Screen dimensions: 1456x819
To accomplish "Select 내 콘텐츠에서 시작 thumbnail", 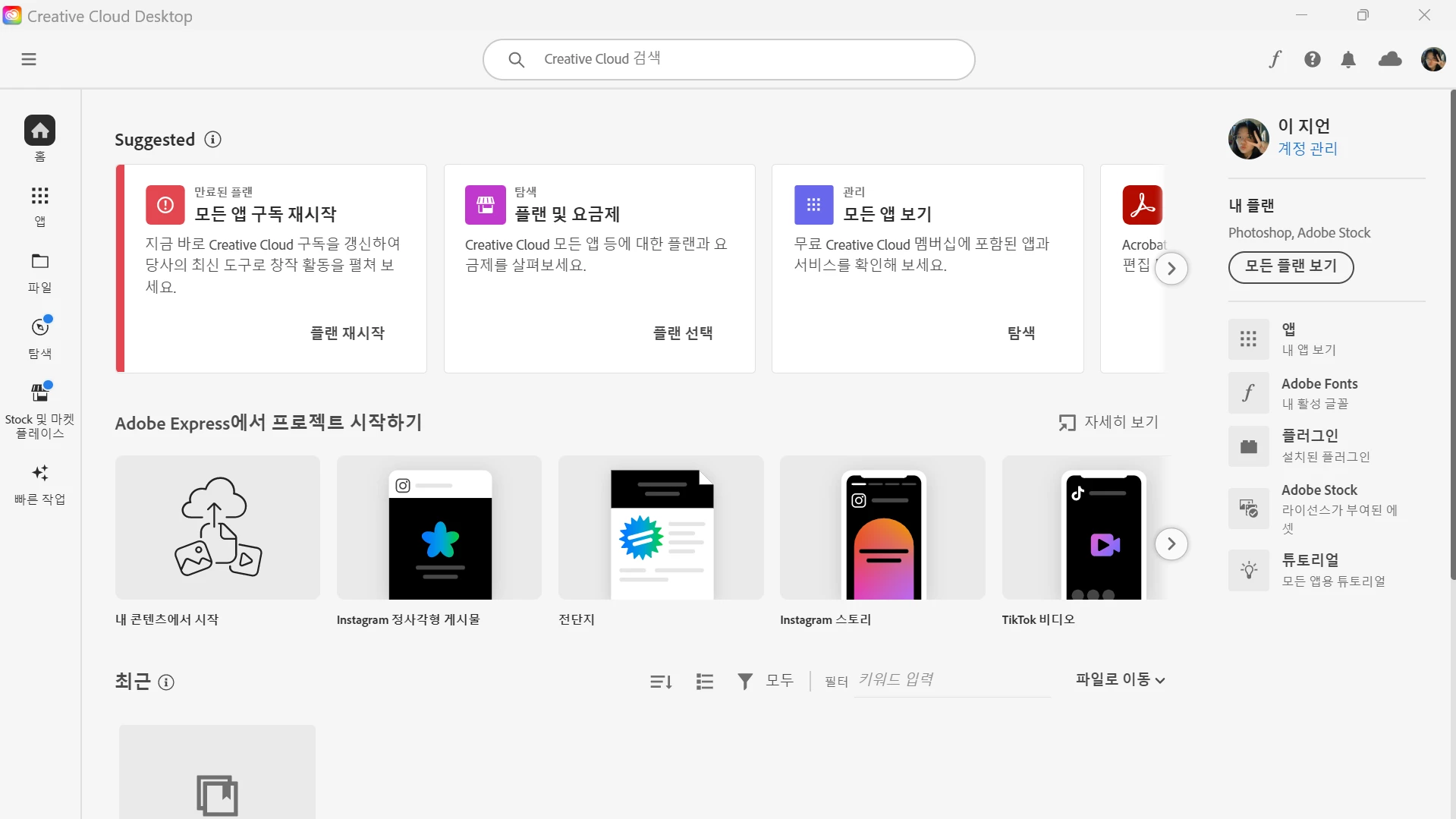I will tap(218, 527).
